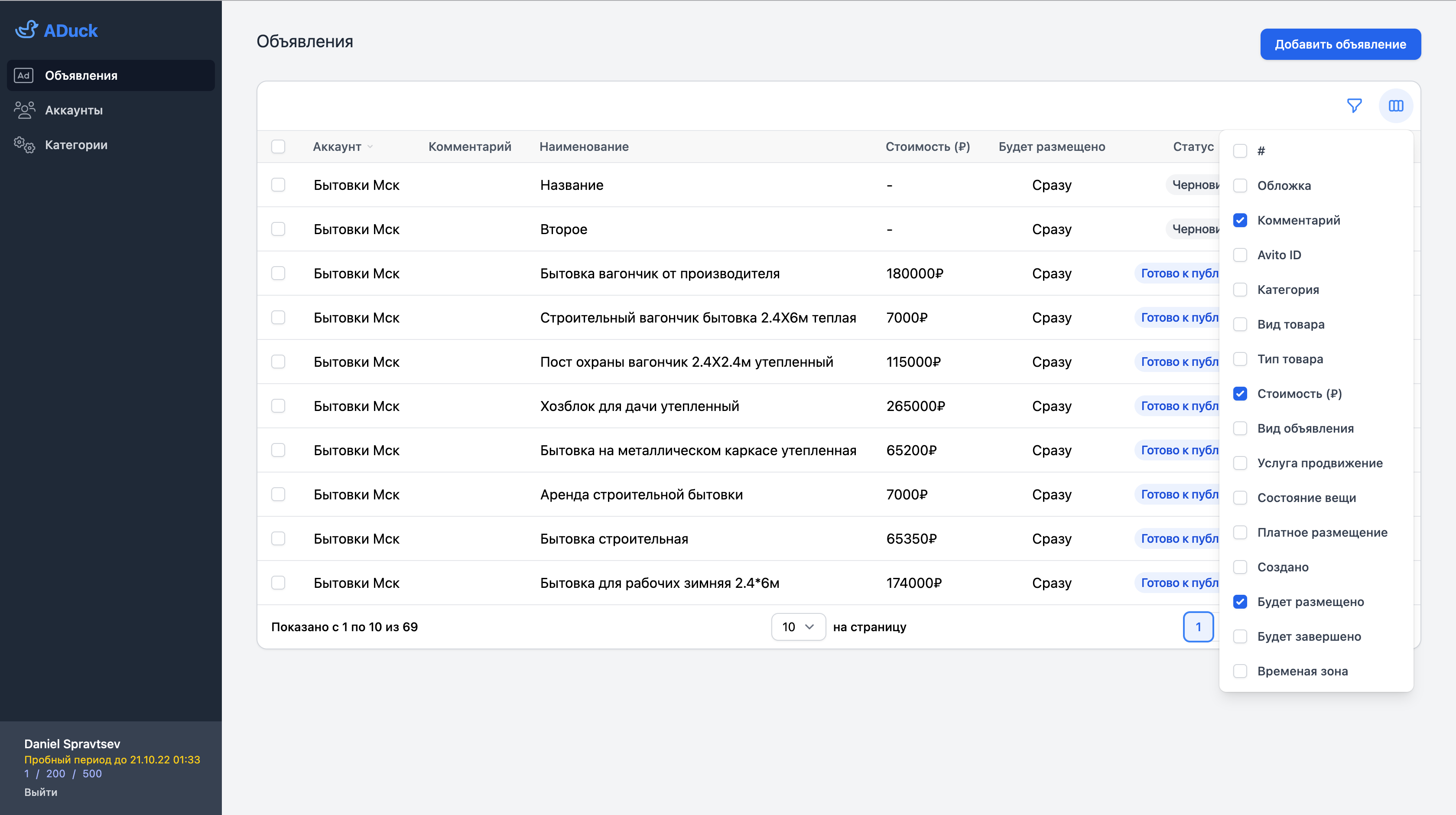Open the 10 per page dropdown
The width and height of the screenshot is (1456, 815).
point(798,627)
